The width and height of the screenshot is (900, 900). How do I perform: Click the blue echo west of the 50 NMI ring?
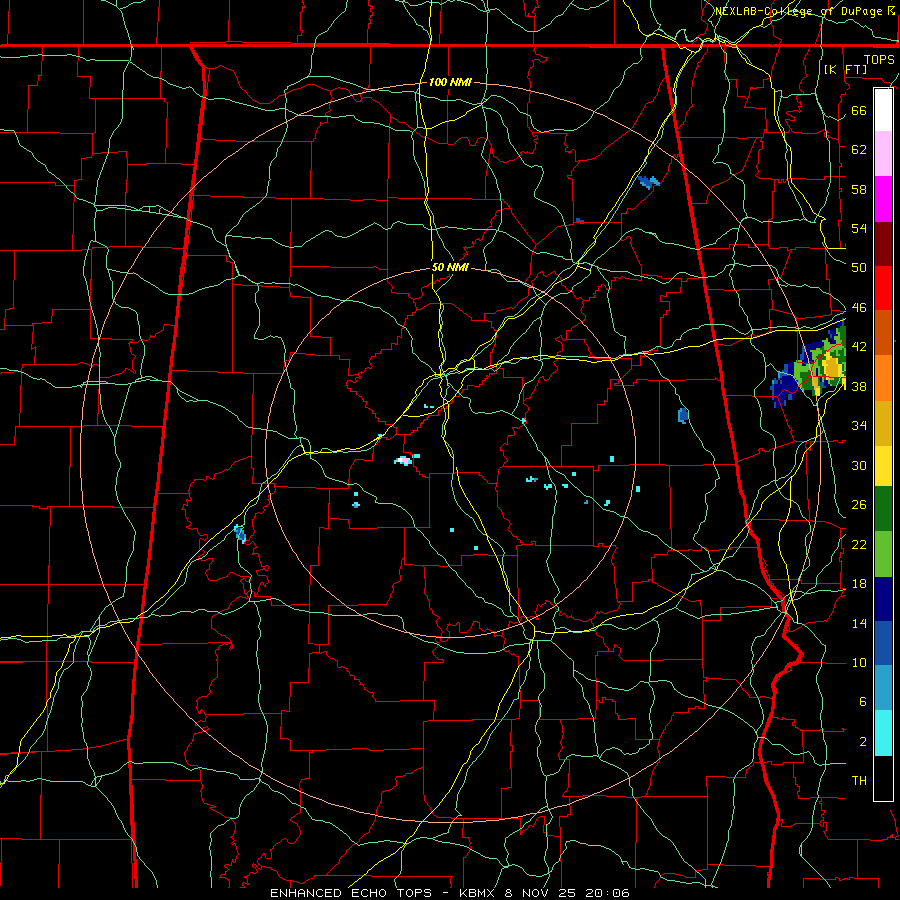click(240, 534)
